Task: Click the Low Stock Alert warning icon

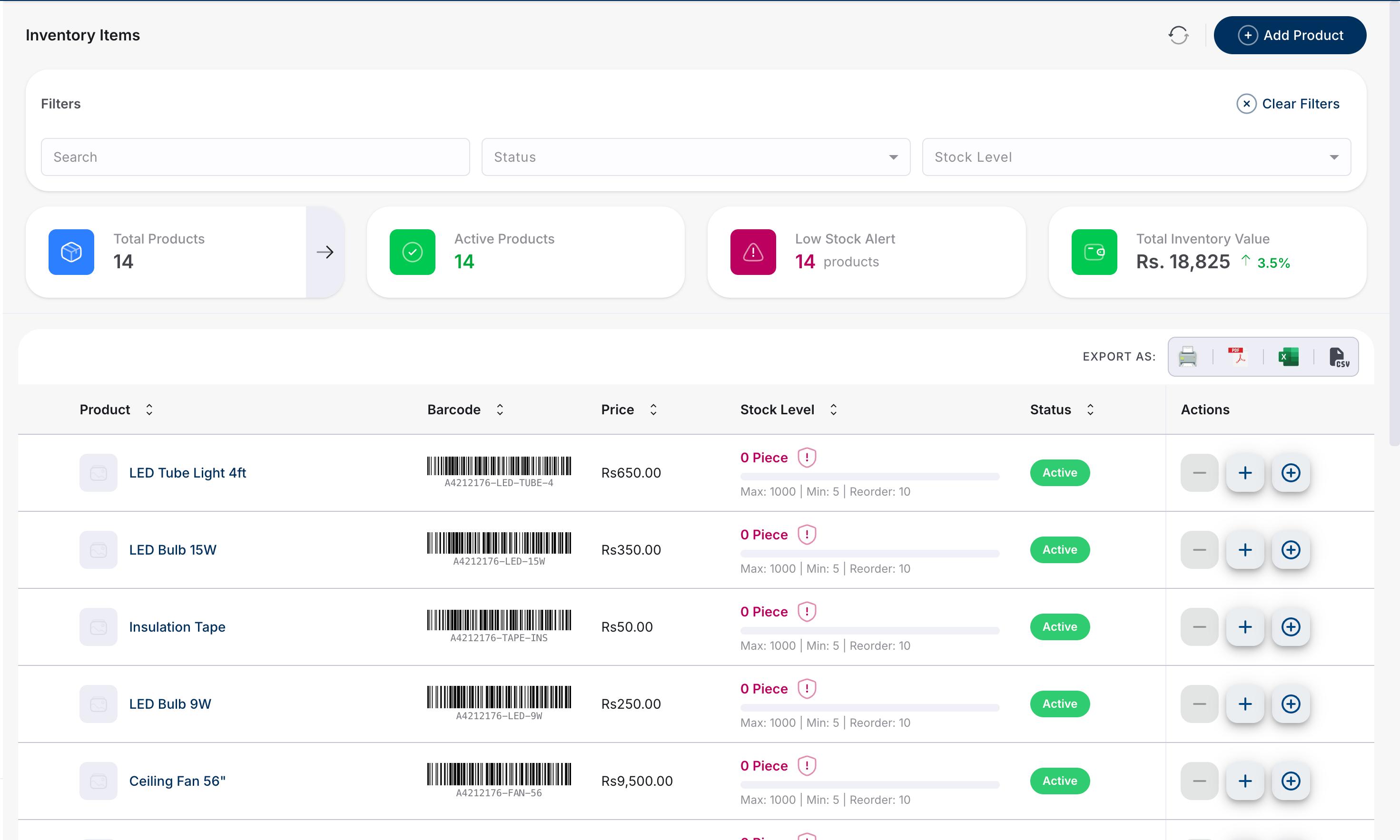Action: pos(753,252)
